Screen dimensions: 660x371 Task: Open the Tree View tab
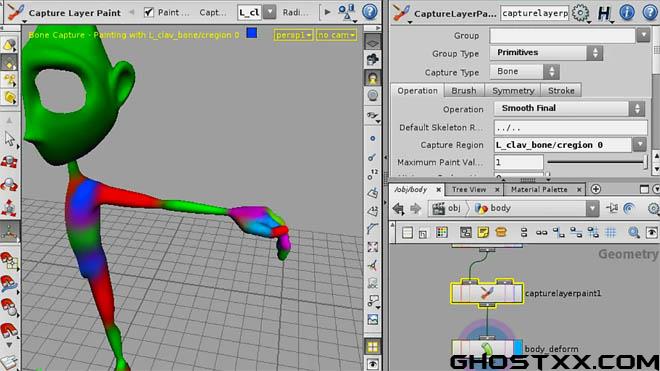[469, 190]
